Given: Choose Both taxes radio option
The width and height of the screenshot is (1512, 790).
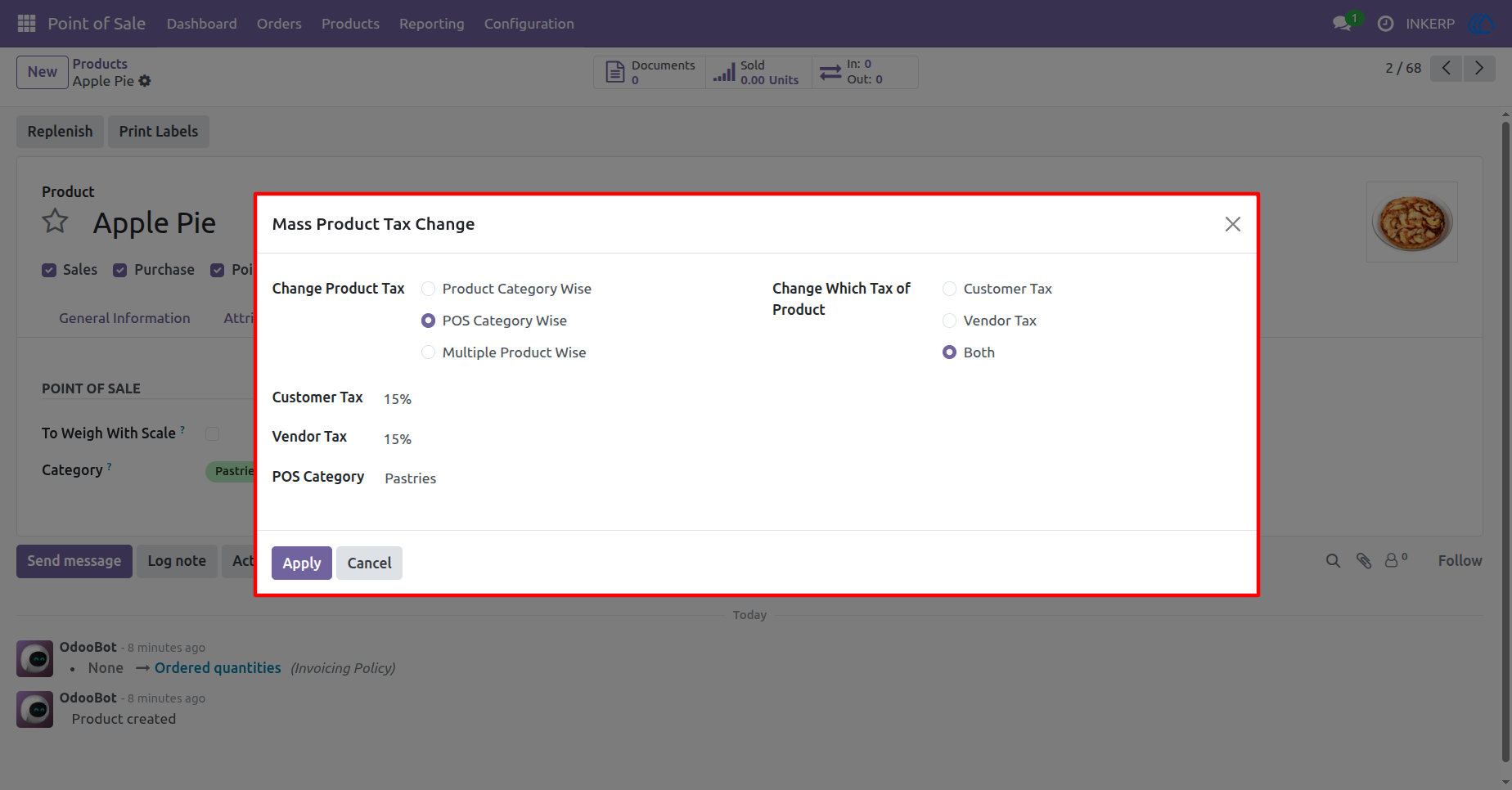Looking at the screenshot, I should click(x=949, y=352).
